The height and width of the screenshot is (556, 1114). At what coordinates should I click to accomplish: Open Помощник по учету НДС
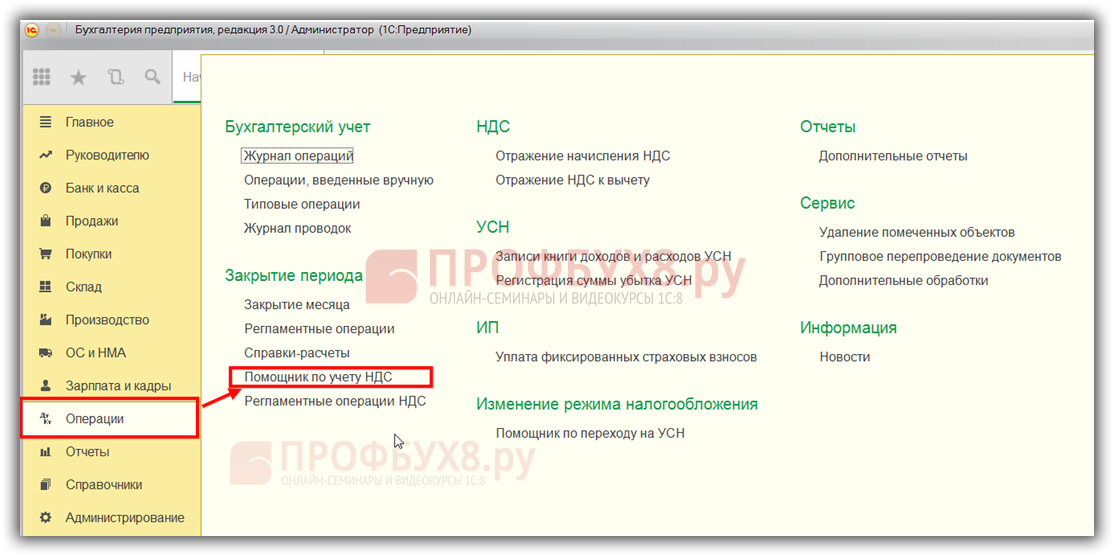pos(318,377)
